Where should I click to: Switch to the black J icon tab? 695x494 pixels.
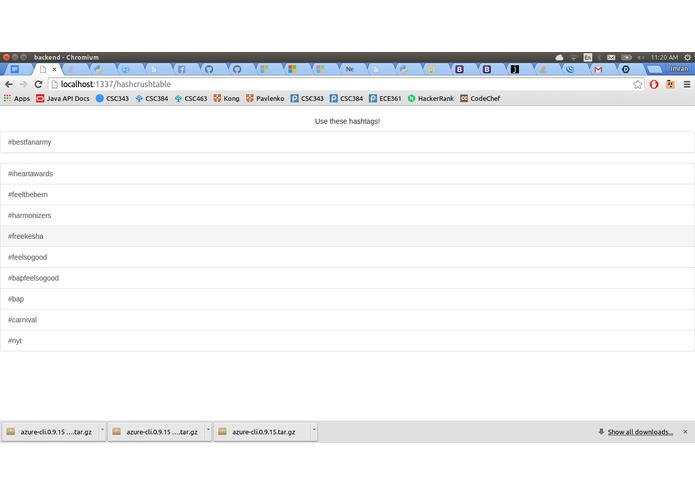coord(515,70)
